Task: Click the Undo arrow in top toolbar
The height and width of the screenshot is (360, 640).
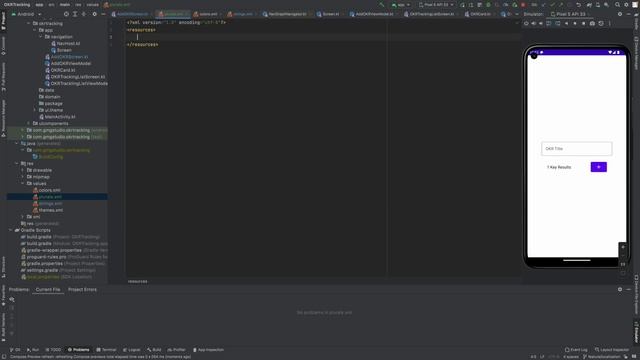Action: click(x=579, y=5)
